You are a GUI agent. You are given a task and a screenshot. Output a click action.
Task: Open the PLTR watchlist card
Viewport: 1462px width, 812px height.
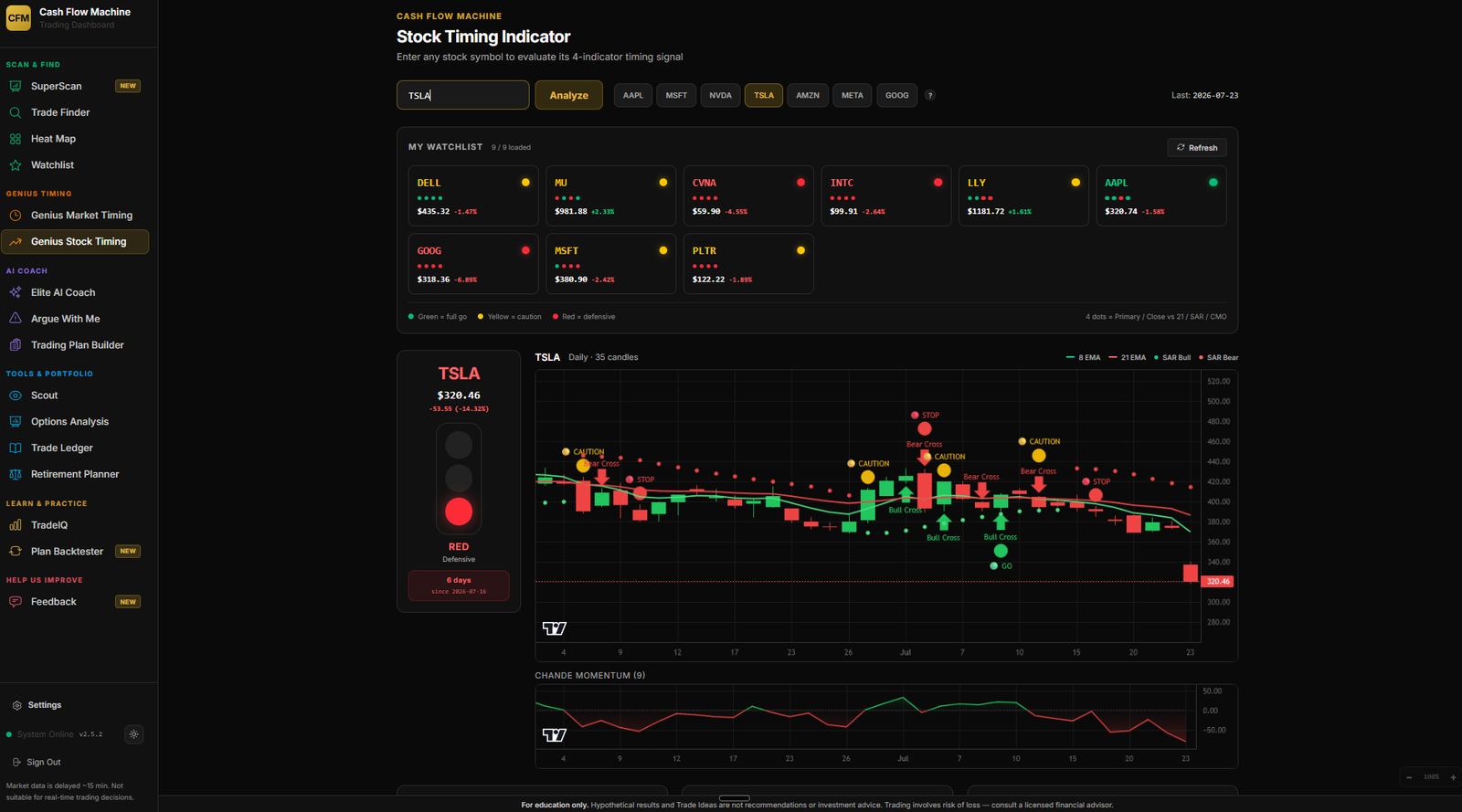coord(748,264)
